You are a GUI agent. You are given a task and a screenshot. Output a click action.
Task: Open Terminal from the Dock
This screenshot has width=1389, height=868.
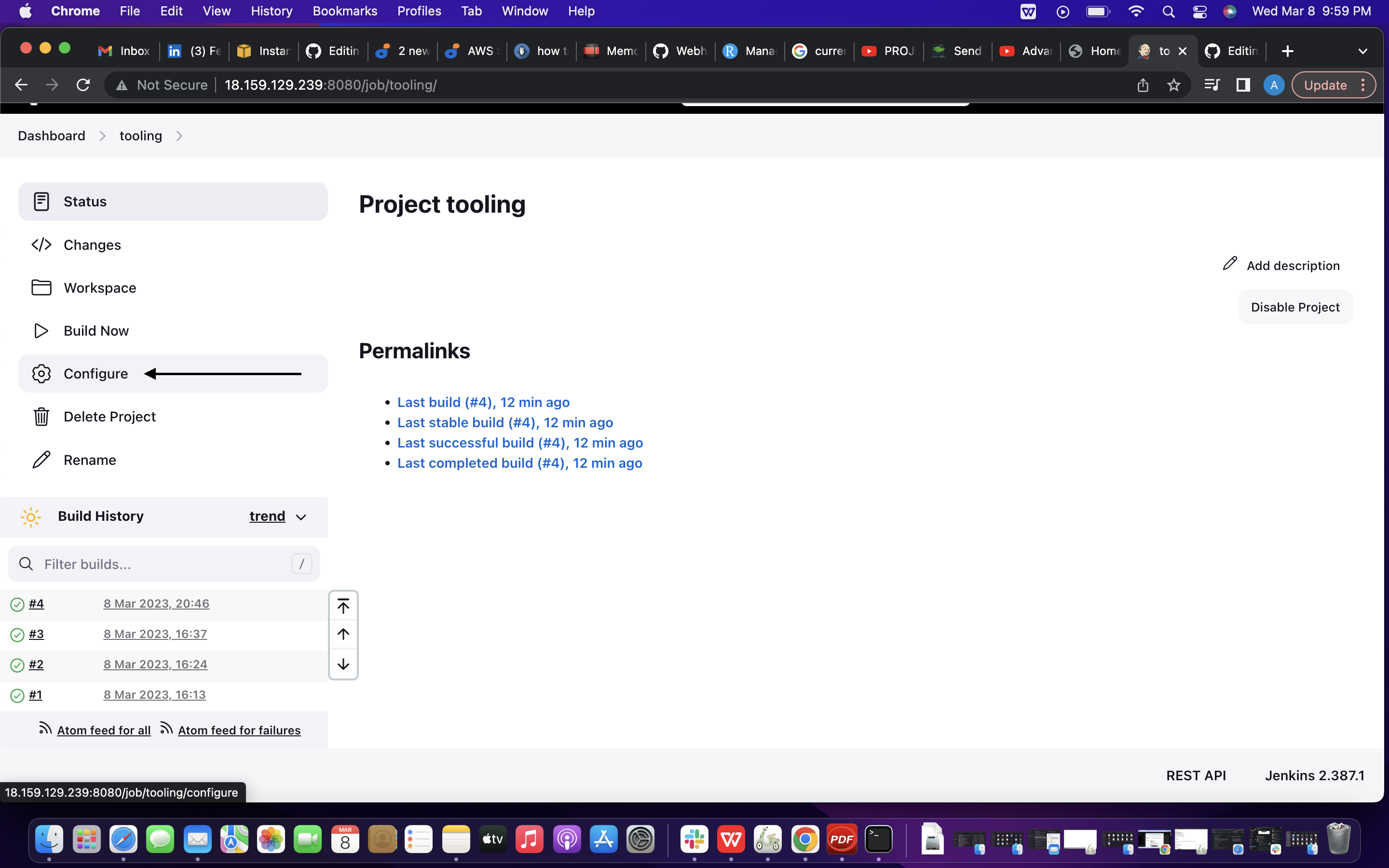[x=878, y=839]
